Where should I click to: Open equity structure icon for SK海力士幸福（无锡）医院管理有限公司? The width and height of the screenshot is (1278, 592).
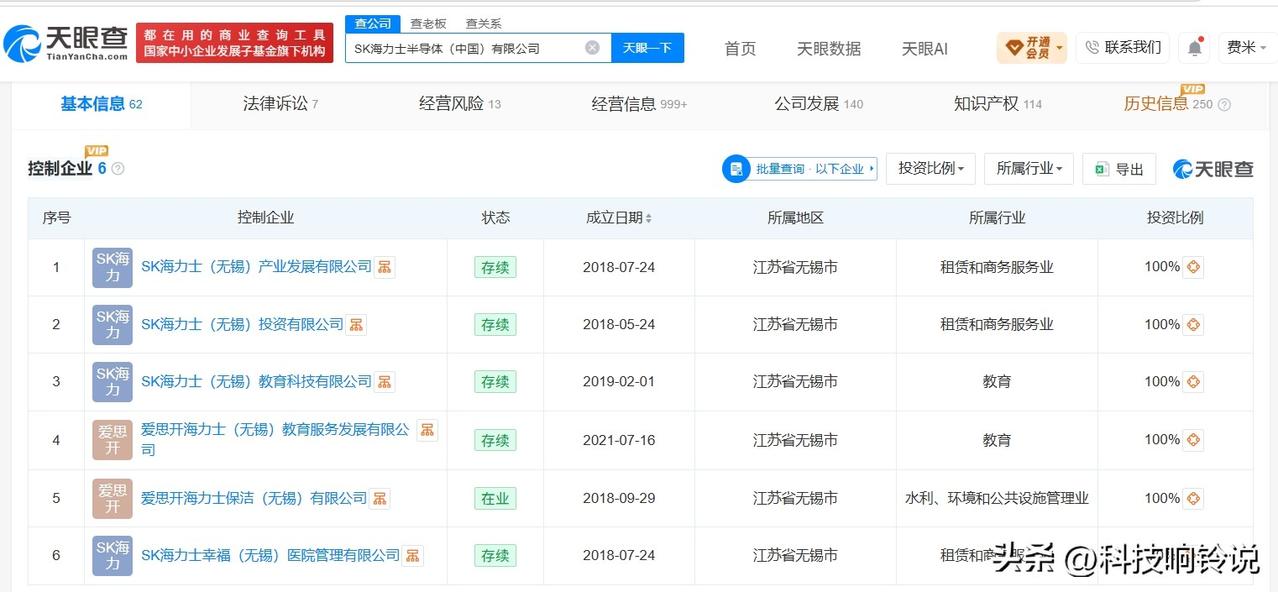coord(412,555)
